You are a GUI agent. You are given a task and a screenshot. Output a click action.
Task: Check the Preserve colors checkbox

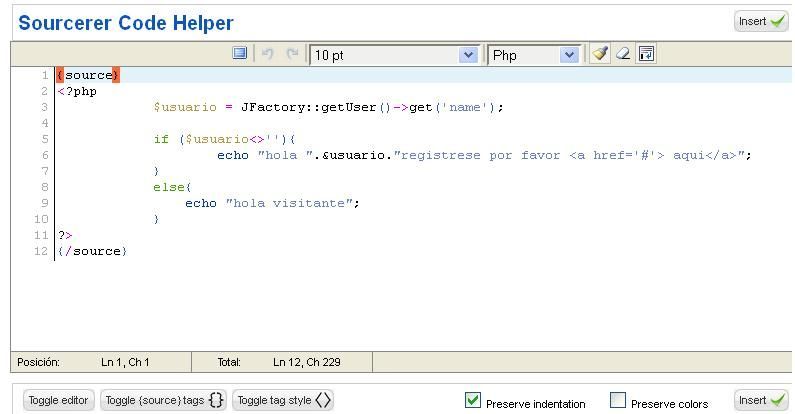(618, 400)
